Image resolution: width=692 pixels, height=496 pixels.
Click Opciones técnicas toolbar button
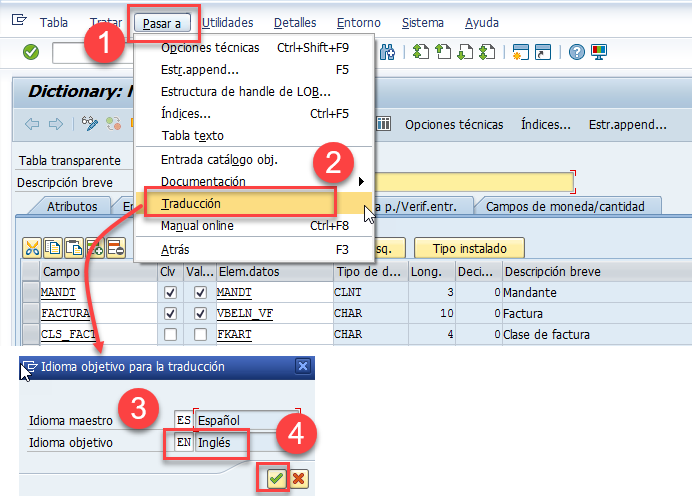tap(454, 124)
